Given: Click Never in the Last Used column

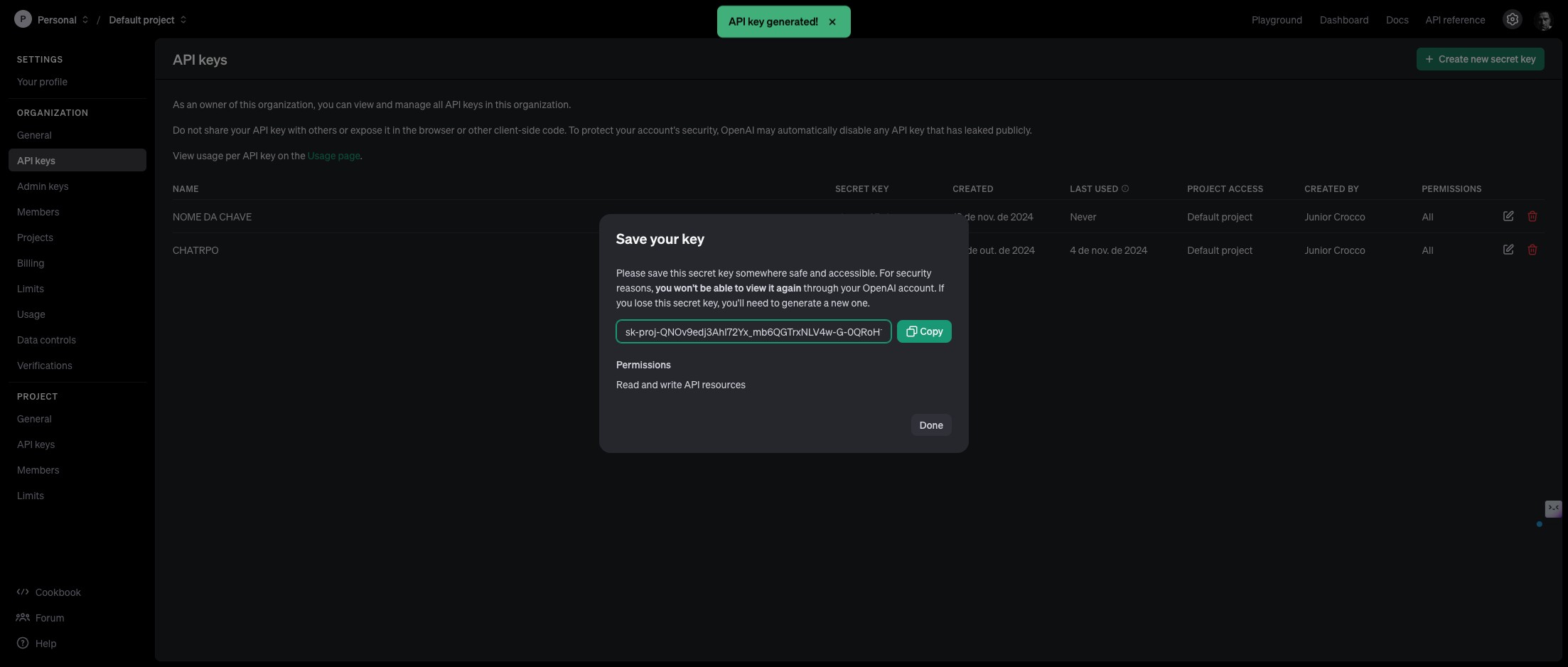Looking at the screenshot, I should [x=1083, y=217].
